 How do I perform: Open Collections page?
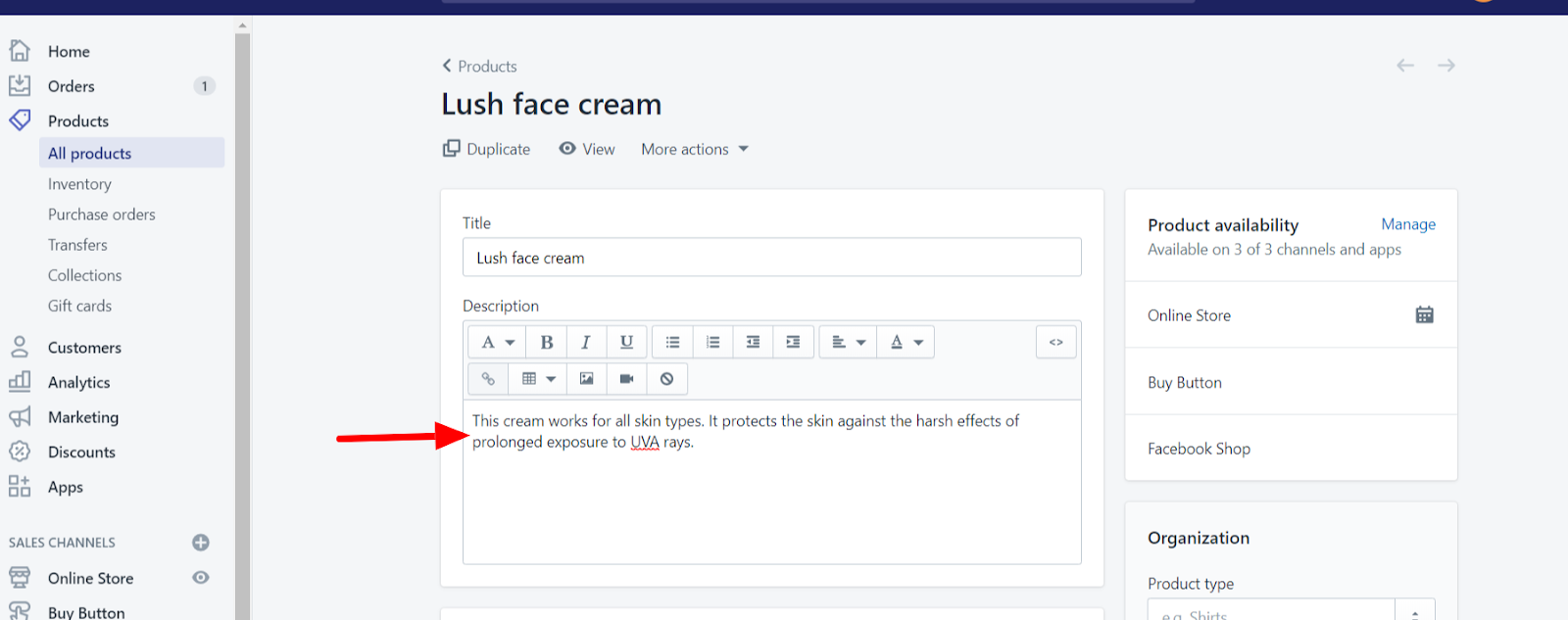(x=85, y=275)
